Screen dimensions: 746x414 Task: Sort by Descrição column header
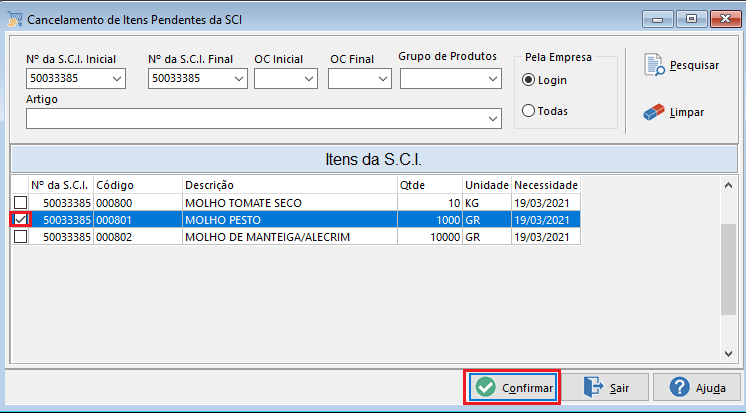pos(290,185)
